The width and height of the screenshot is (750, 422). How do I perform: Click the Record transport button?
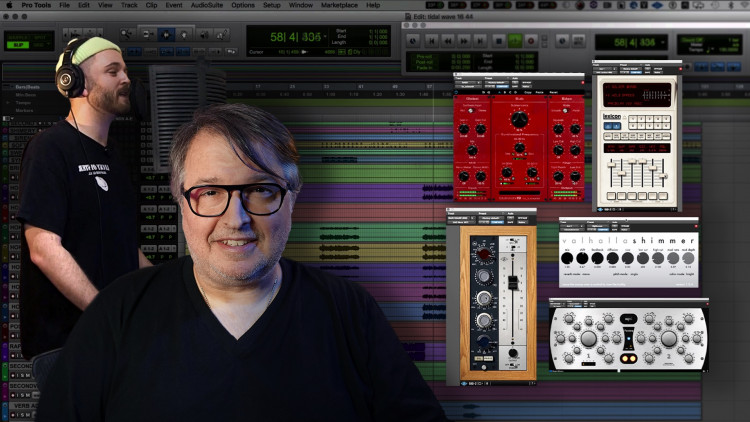[x=531, y=41]
